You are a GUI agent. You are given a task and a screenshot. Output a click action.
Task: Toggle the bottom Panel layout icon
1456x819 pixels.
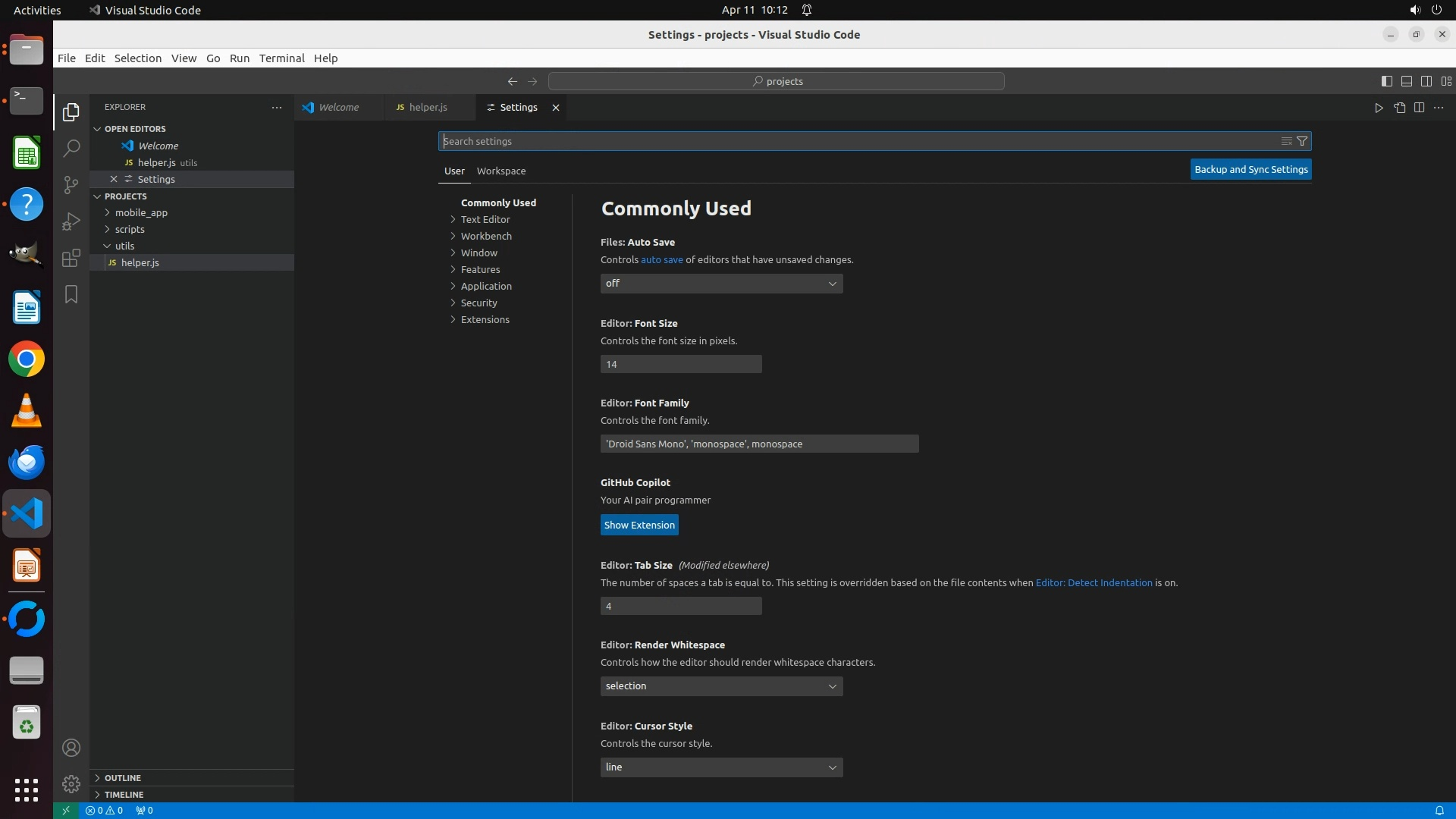pos(1406,81)
